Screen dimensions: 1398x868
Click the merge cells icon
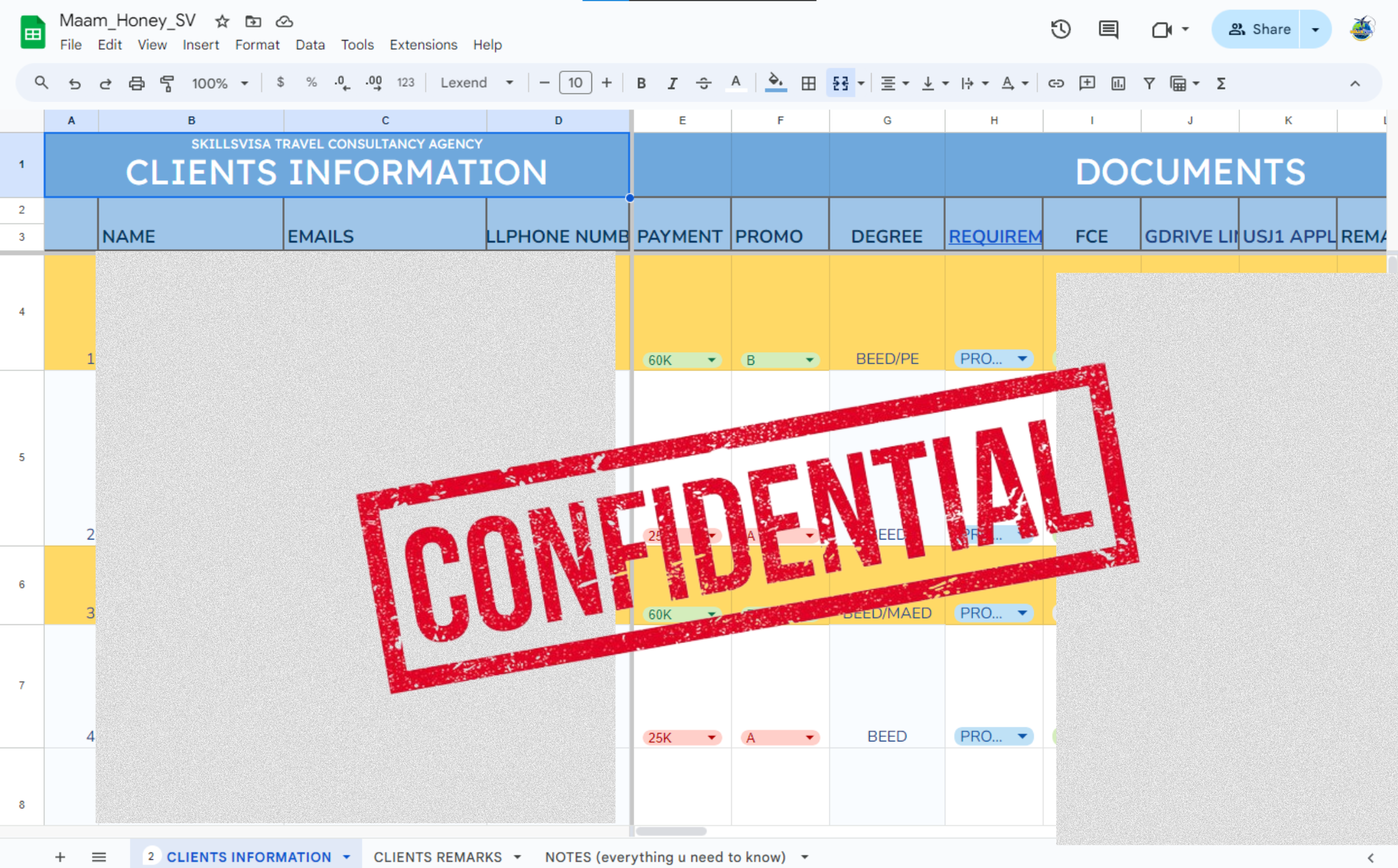tap(840, 83)
